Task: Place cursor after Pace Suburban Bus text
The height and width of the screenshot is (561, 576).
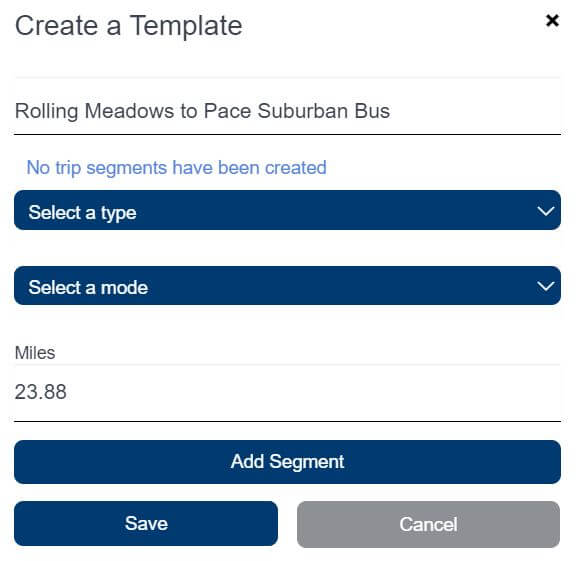Action: pyautogui.click(x=391, y=111)
